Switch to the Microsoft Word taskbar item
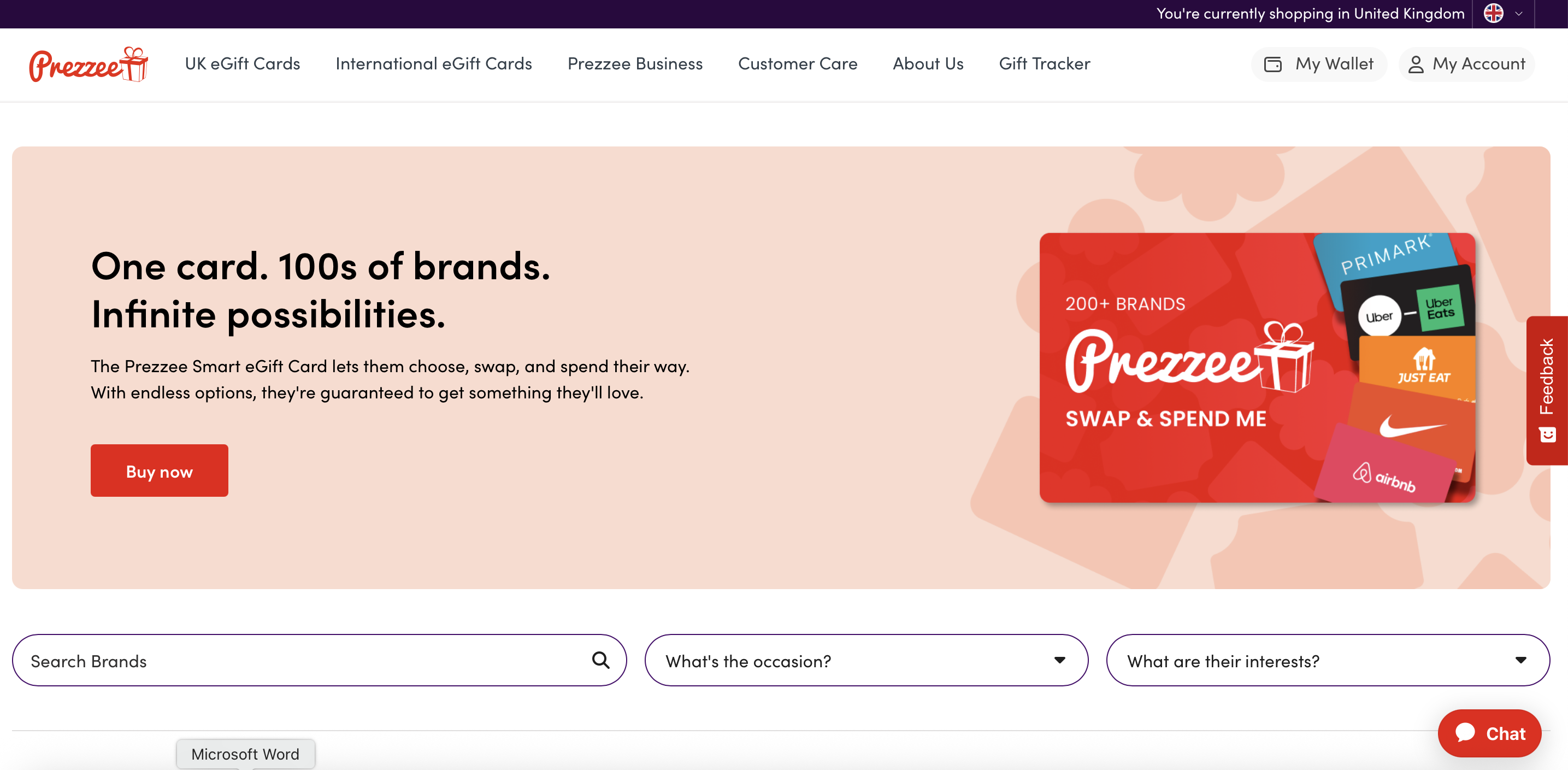Viewport: 1568px width, 770px height. pyautogui.click(x=245, y=754)
